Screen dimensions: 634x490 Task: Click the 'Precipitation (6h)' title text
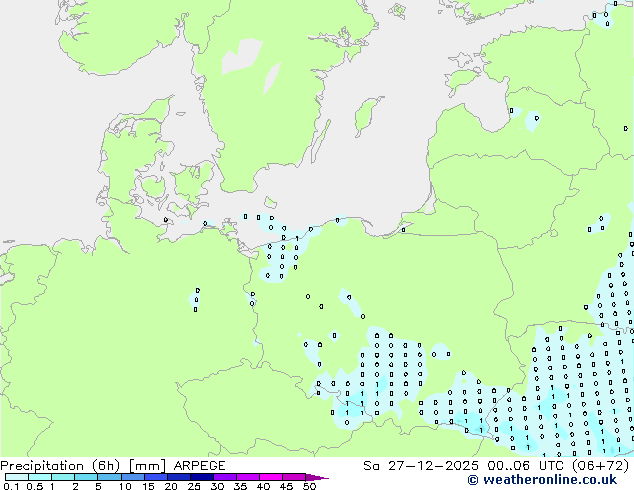tap(60, 466)
